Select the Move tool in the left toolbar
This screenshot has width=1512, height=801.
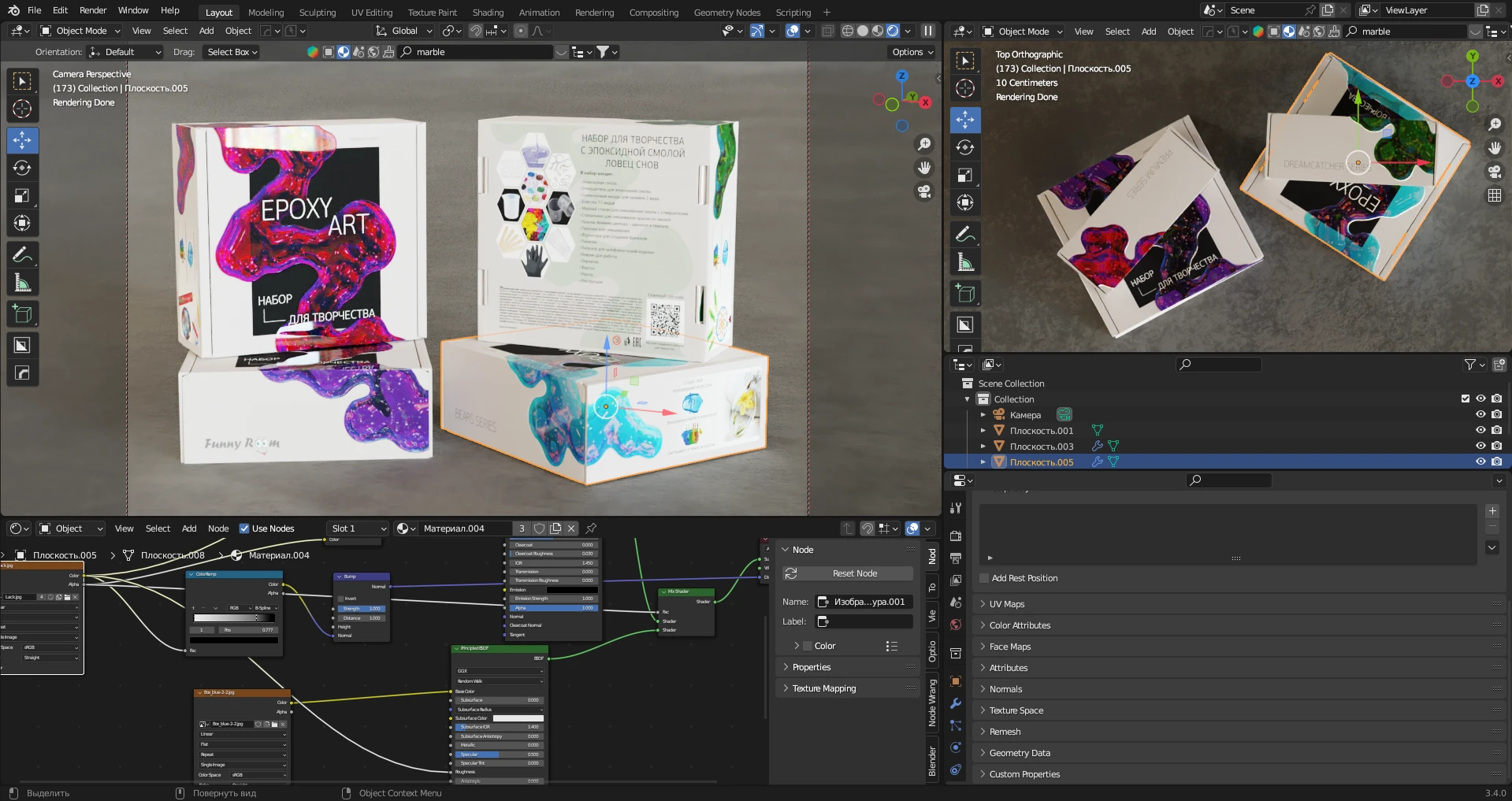point(22,140)
